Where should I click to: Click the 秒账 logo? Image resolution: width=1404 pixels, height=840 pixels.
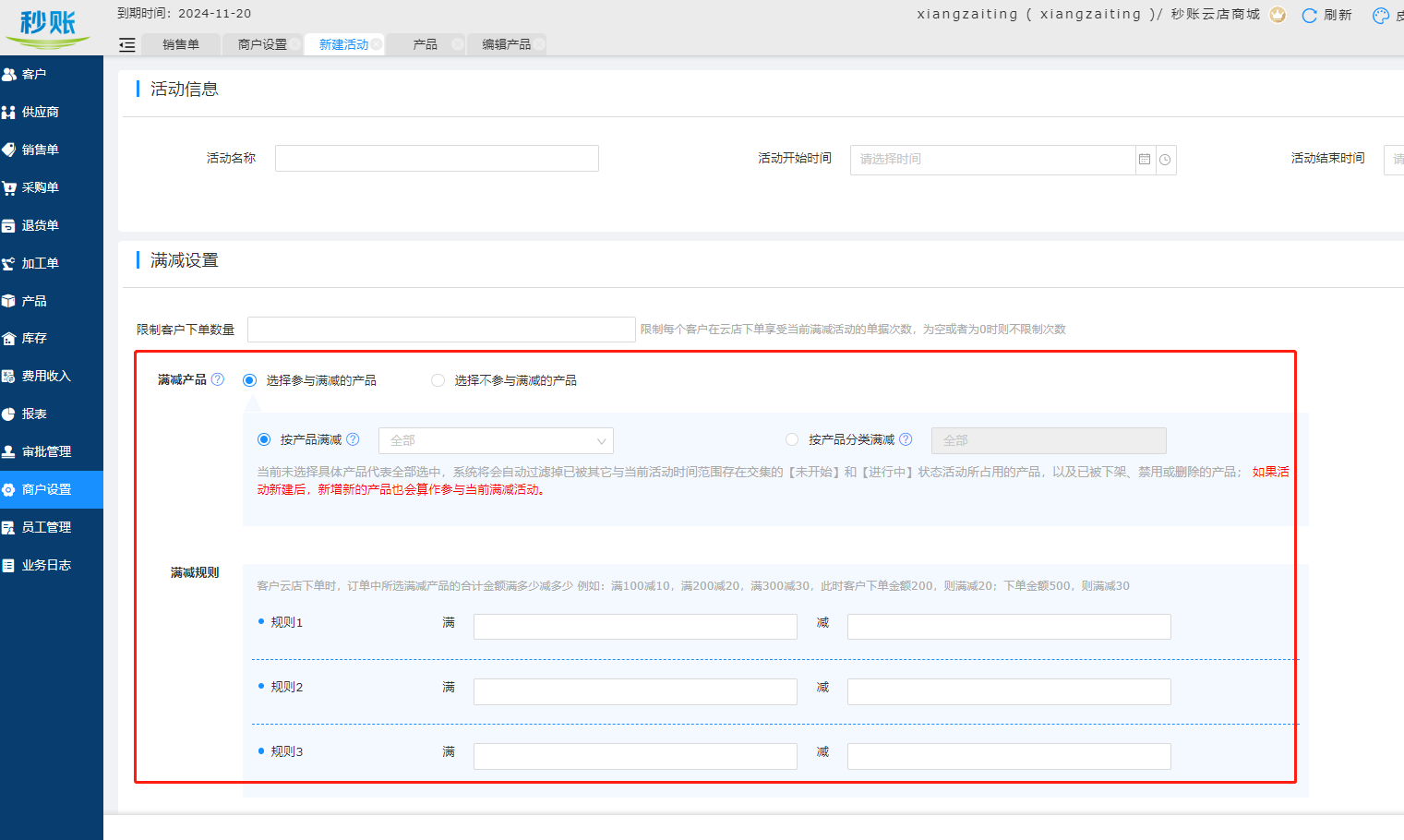pyautogui.click(x=48, y=28)
